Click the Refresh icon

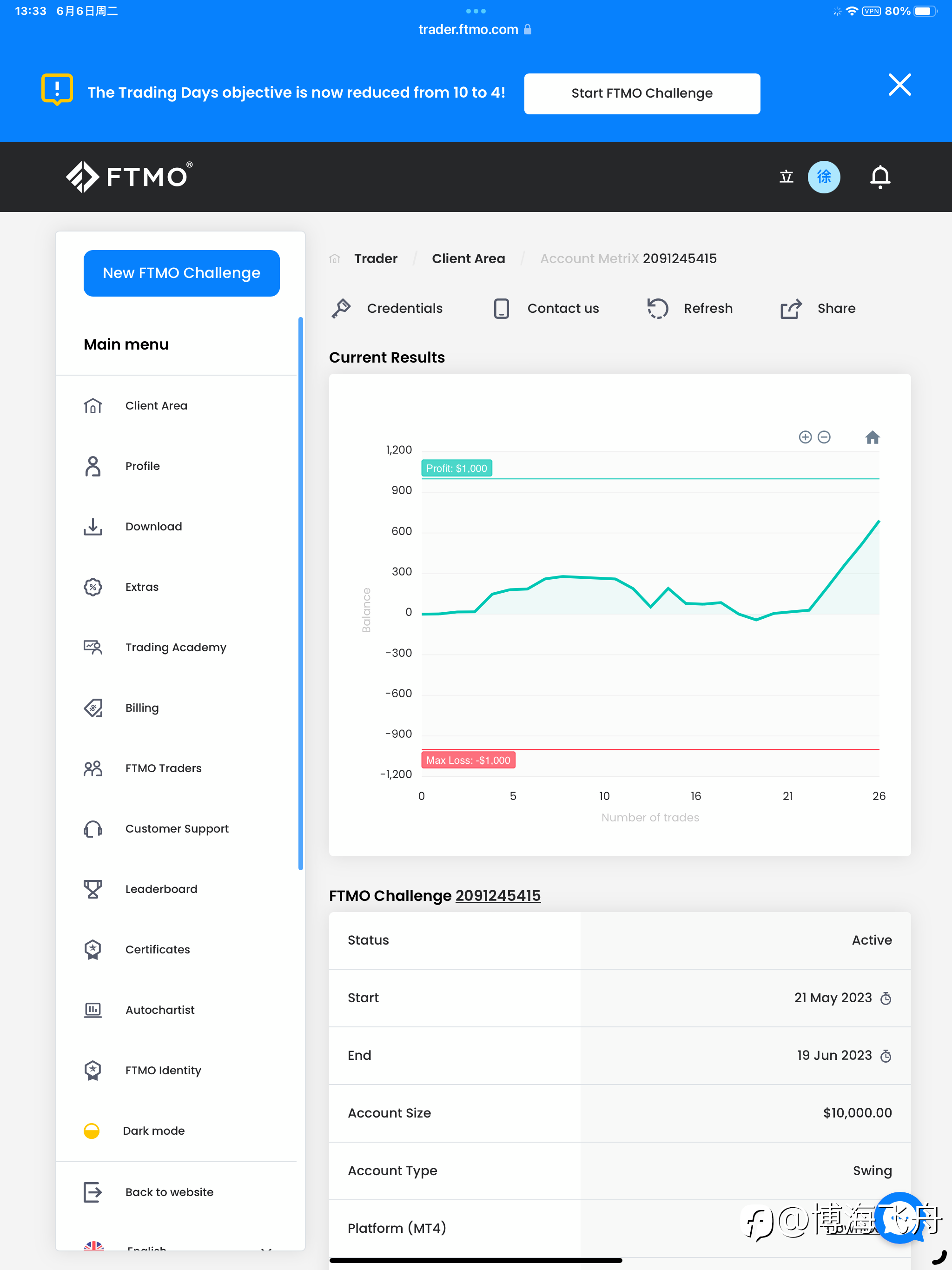tap(657, 308)
